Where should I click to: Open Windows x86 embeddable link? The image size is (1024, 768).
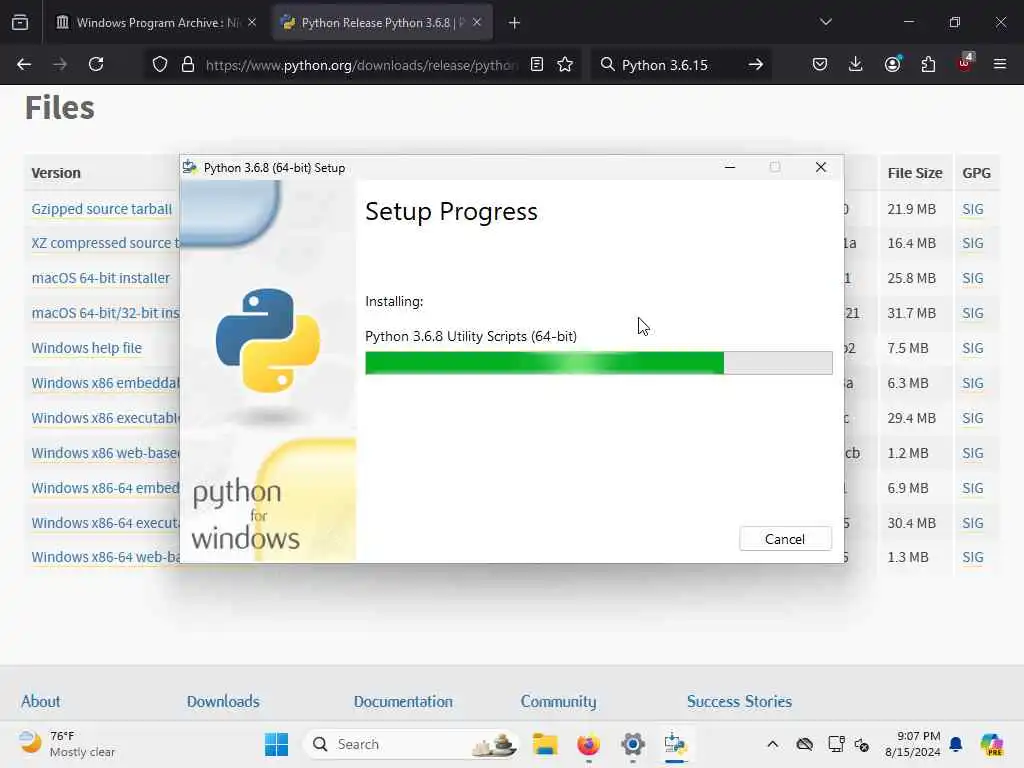click(105, 383)
